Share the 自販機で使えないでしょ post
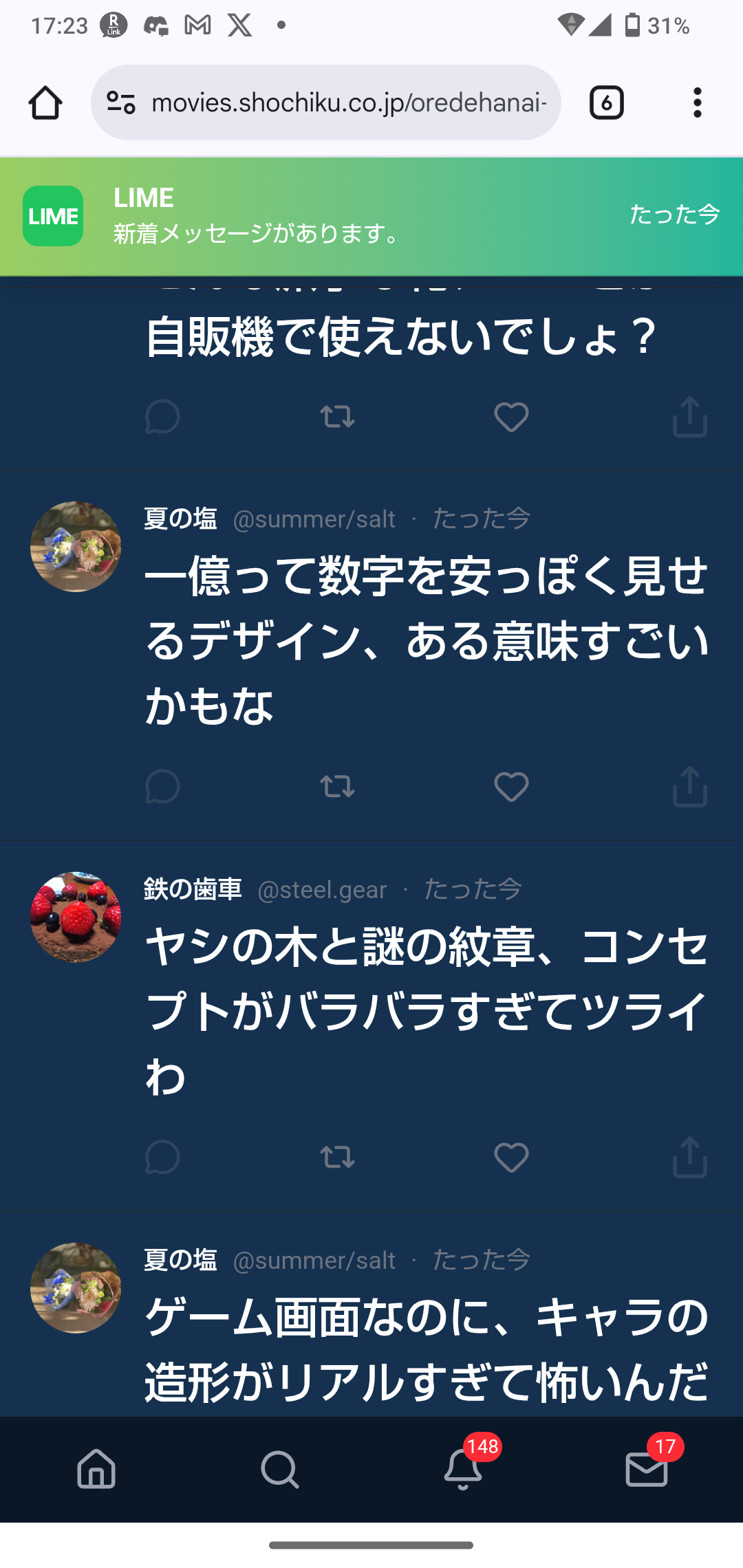Viewport: 743px width, 1568px height. 690,416
